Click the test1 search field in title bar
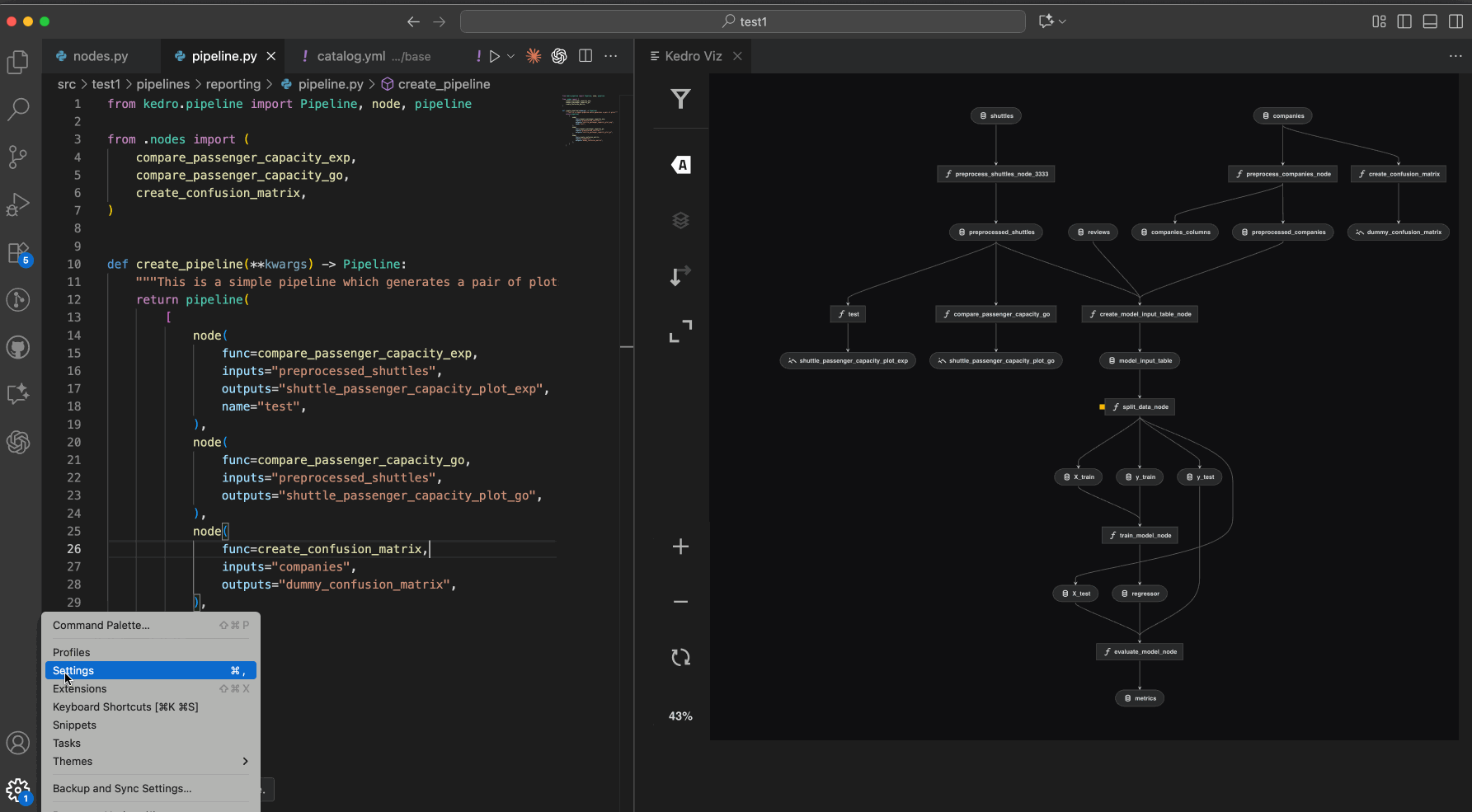The height and width of the screenshot is (812, 1472). (743, 21)
